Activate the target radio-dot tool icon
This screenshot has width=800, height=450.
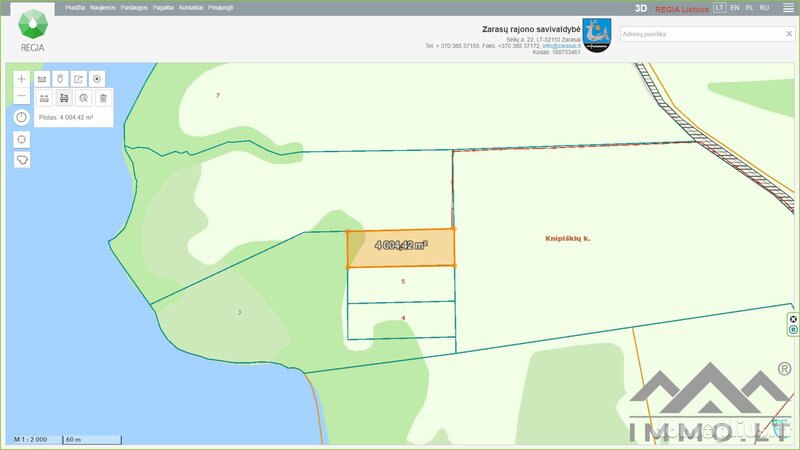(x=97, y=79)
